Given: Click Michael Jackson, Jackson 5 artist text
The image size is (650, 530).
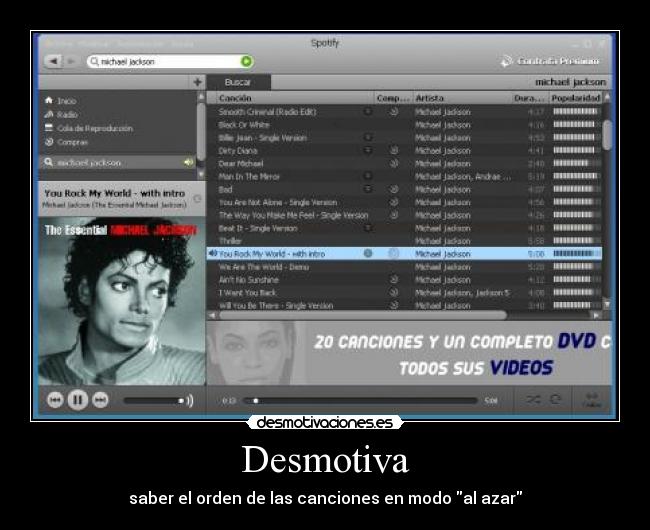Looking at the screenshot, I should (x=462, y=293).
